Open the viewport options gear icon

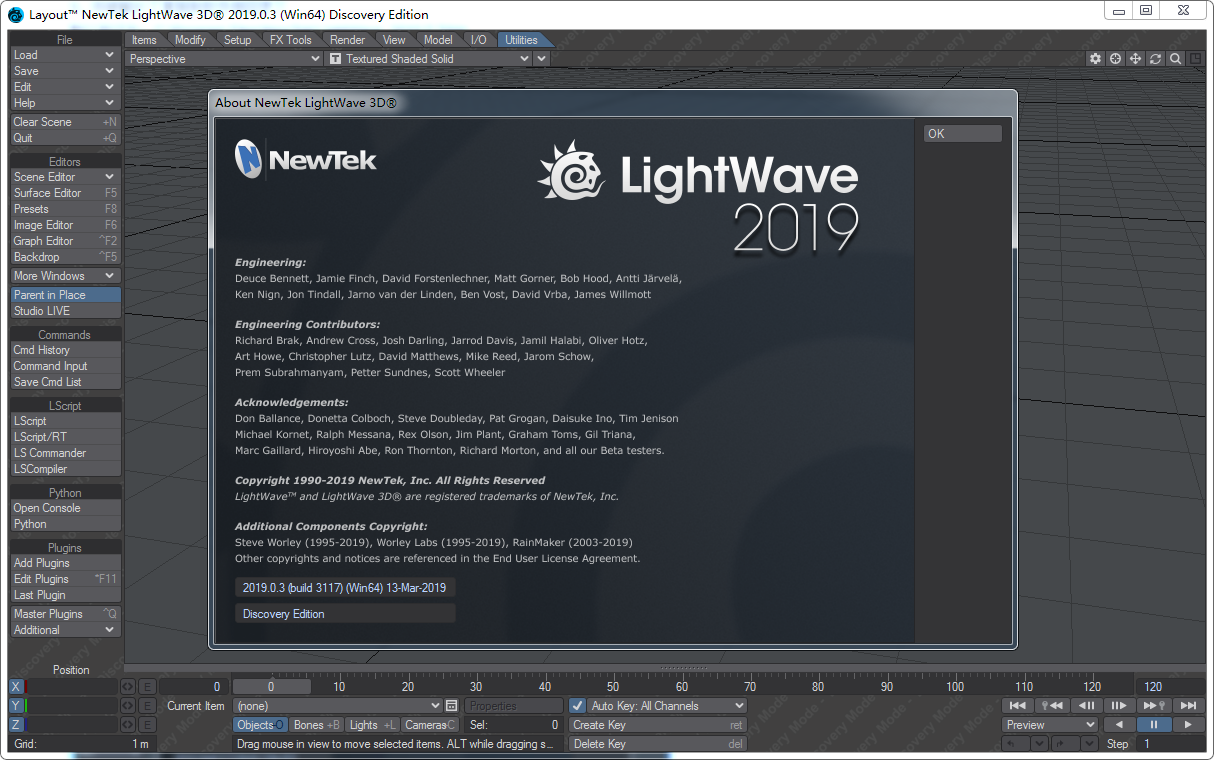click(1095, 58)
